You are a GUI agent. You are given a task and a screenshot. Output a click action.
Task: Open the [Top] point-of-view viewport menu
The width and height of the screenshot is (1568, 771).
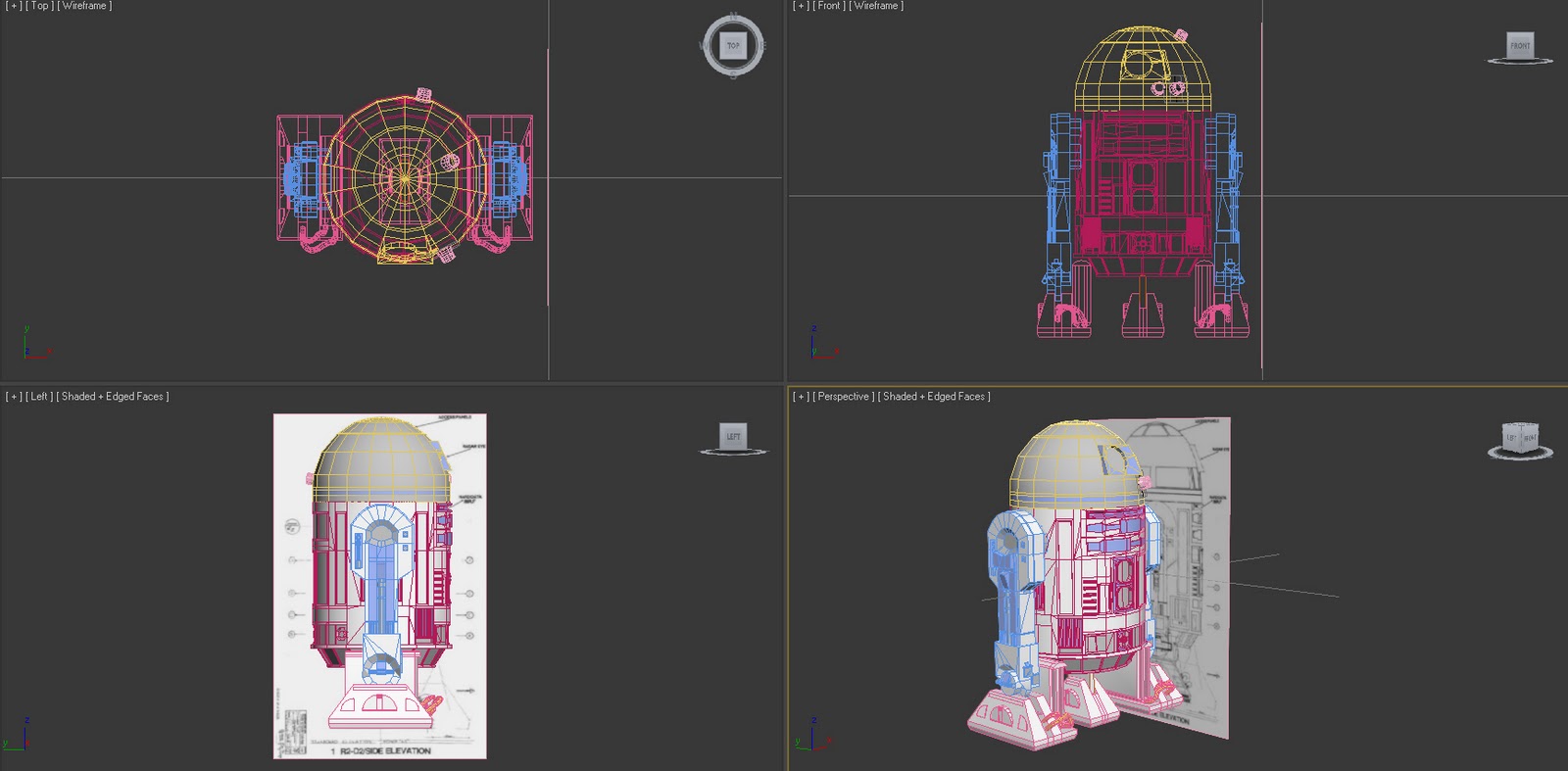tap(40, 6)
